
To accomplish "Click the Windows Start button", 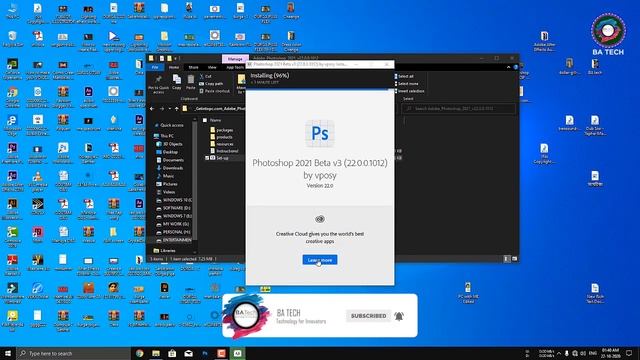I will tap(8, 353).
